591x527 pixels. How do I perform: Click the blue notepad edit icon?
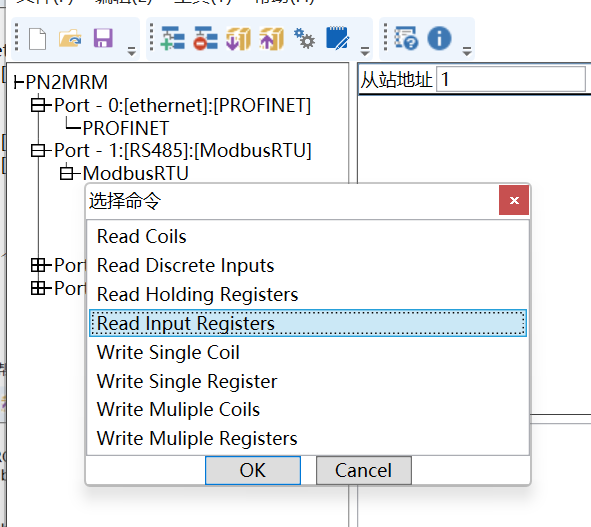337,38
